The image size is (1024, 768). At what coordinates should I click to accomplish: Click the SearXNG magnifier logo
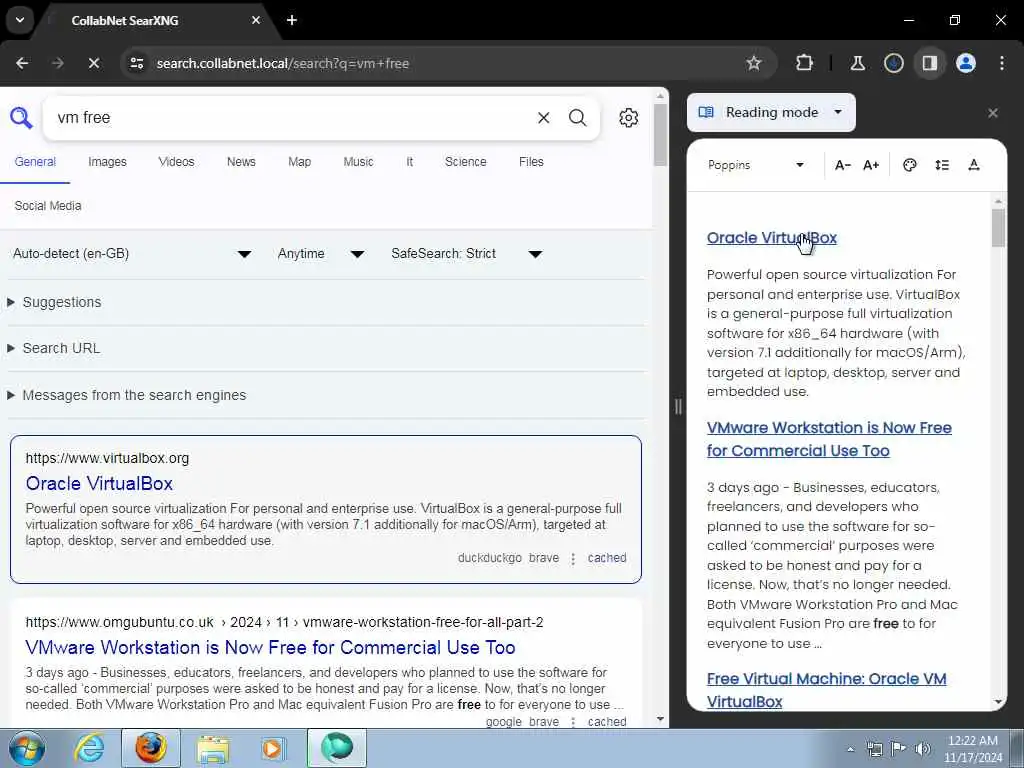click(x=21, y=118)
